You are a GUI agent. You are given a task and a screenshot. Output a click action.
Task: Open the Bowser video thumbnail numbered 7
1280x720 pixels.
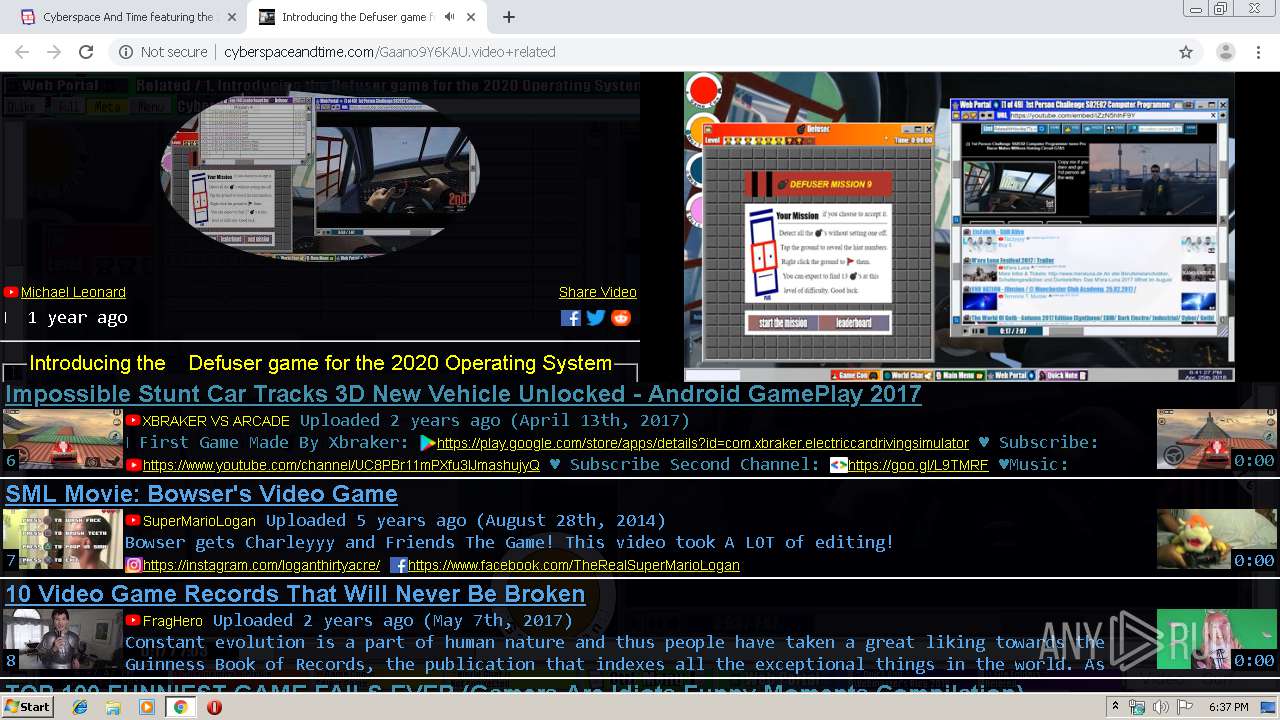pyautogui.click(x=62, y=539)
